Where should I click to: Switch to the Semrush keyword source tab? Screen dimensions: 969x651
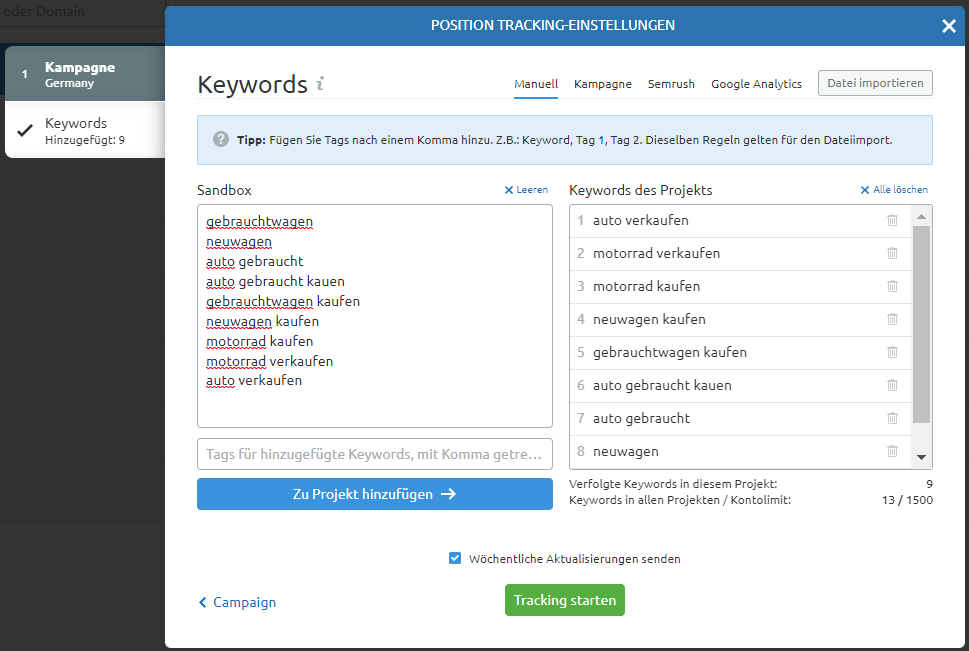point(671,84)
